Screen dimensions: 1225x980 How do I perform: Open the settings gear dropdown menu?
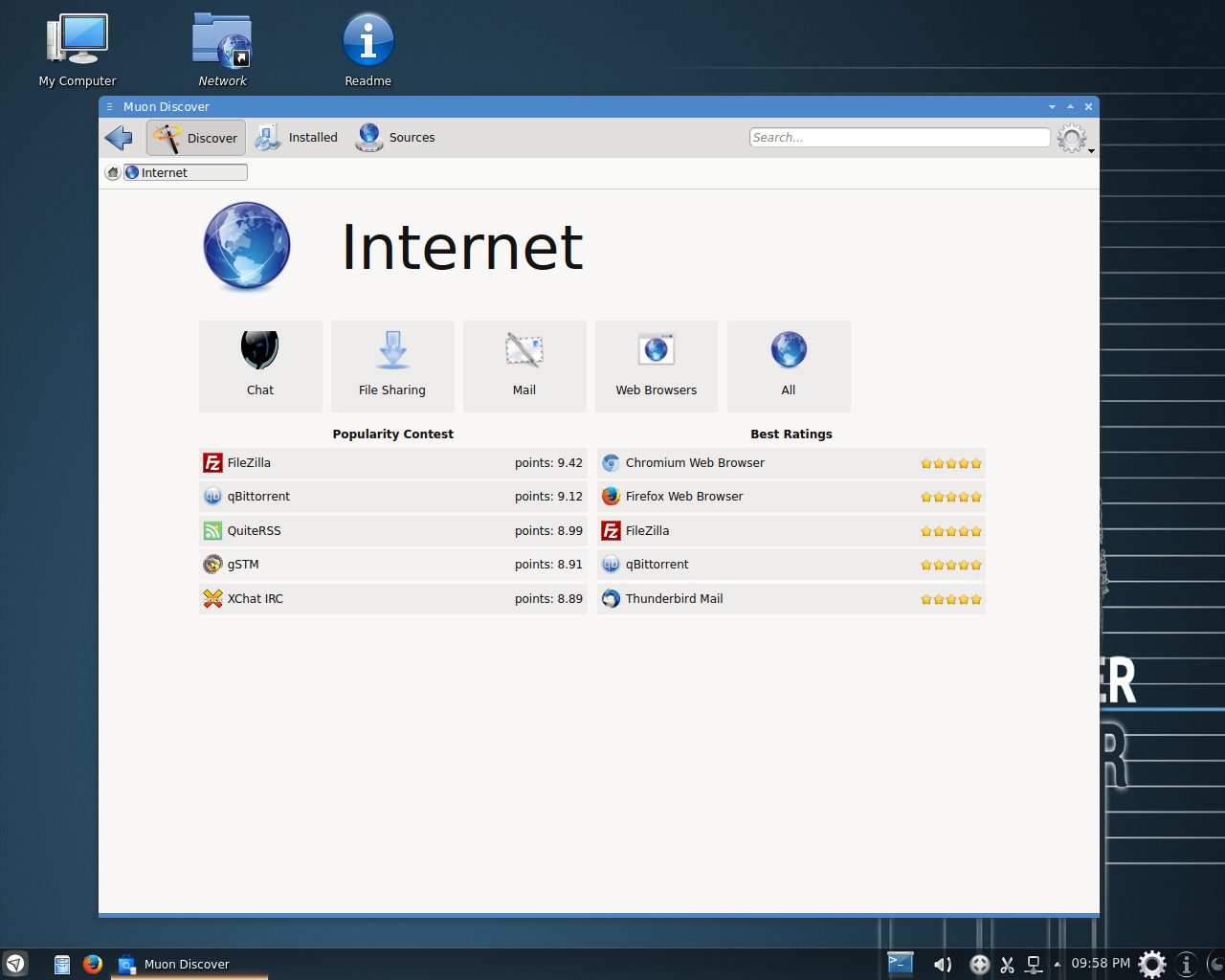(1074, 139)
